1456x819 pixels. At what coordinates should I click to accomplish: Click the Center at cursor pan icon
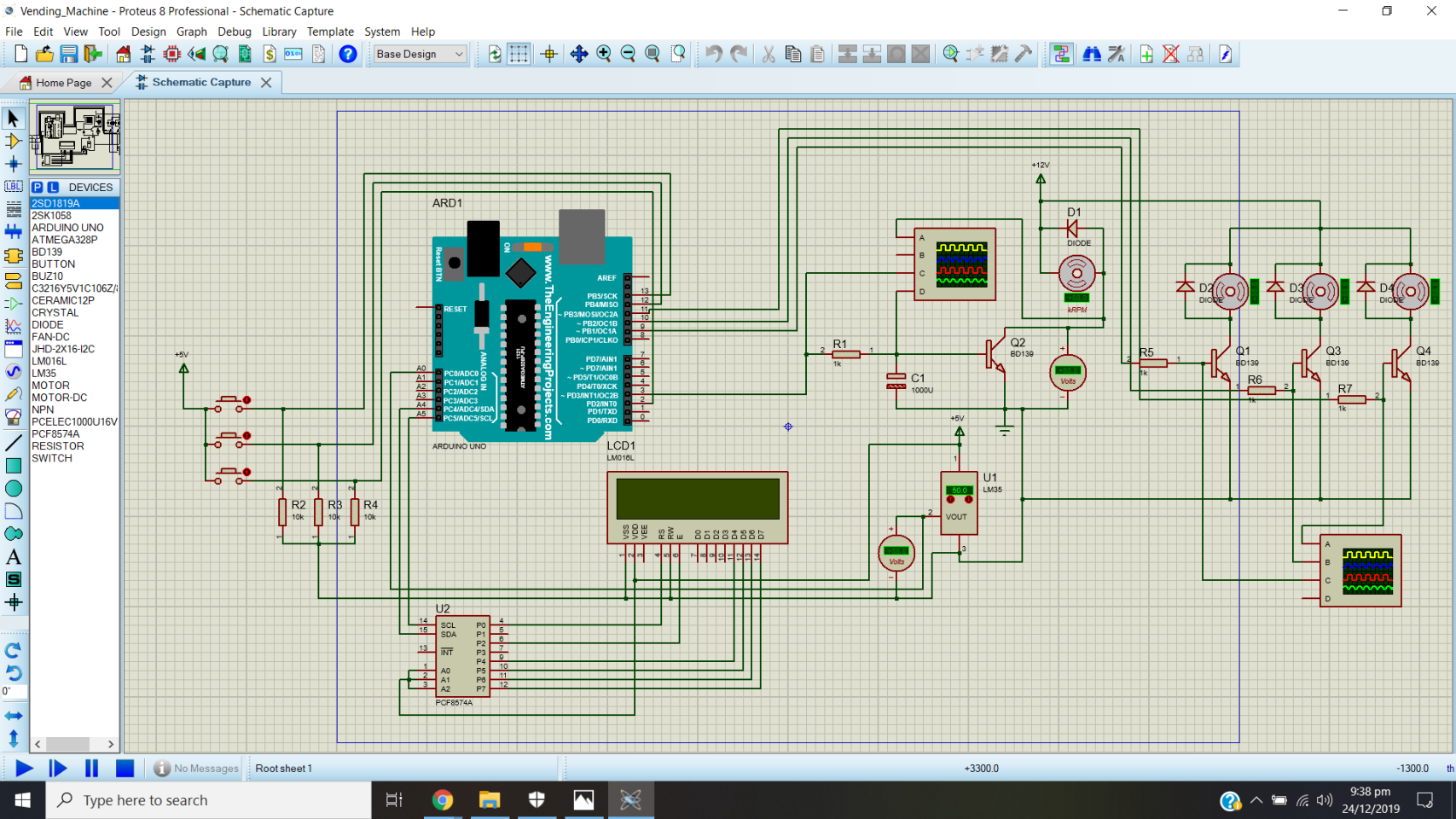[x=579, y=54]
